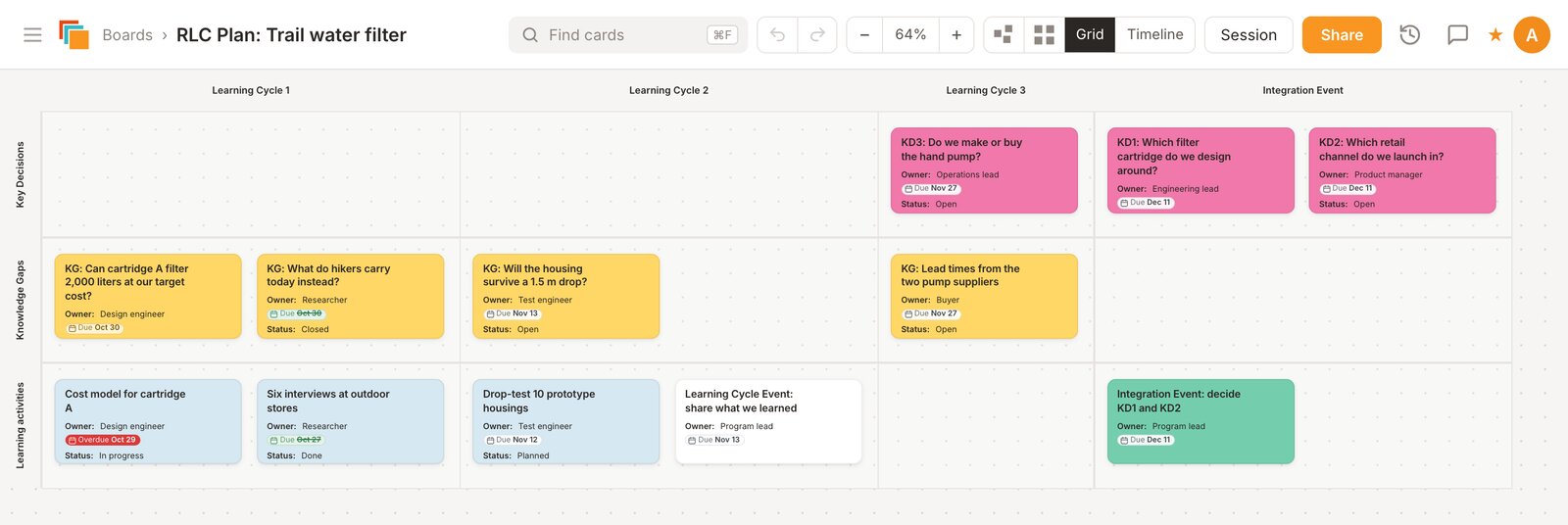Go to Boards breadcrumb

(x=127, y=35)
